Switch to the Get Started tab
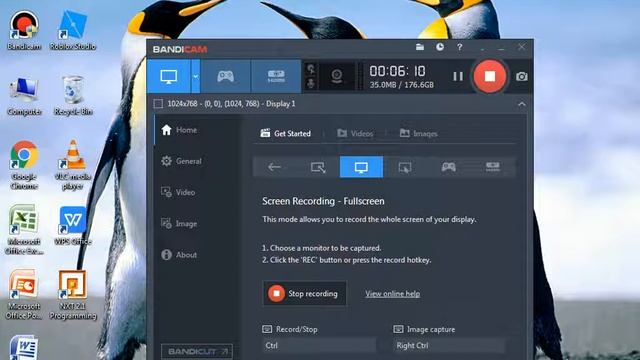640x360 pixels. (286, 133)
